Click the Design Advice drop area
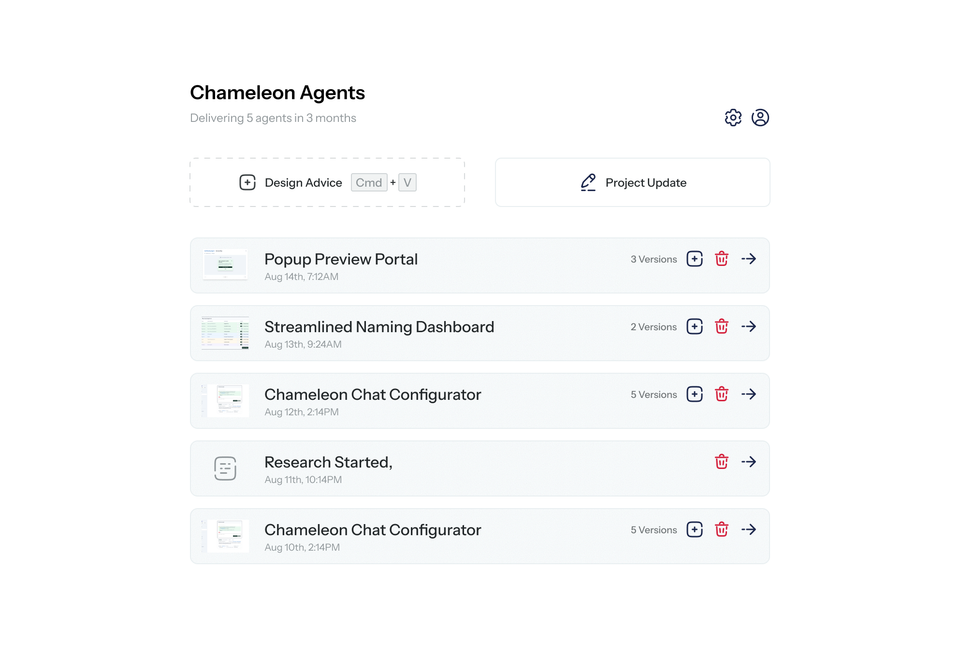 (327, 182)
